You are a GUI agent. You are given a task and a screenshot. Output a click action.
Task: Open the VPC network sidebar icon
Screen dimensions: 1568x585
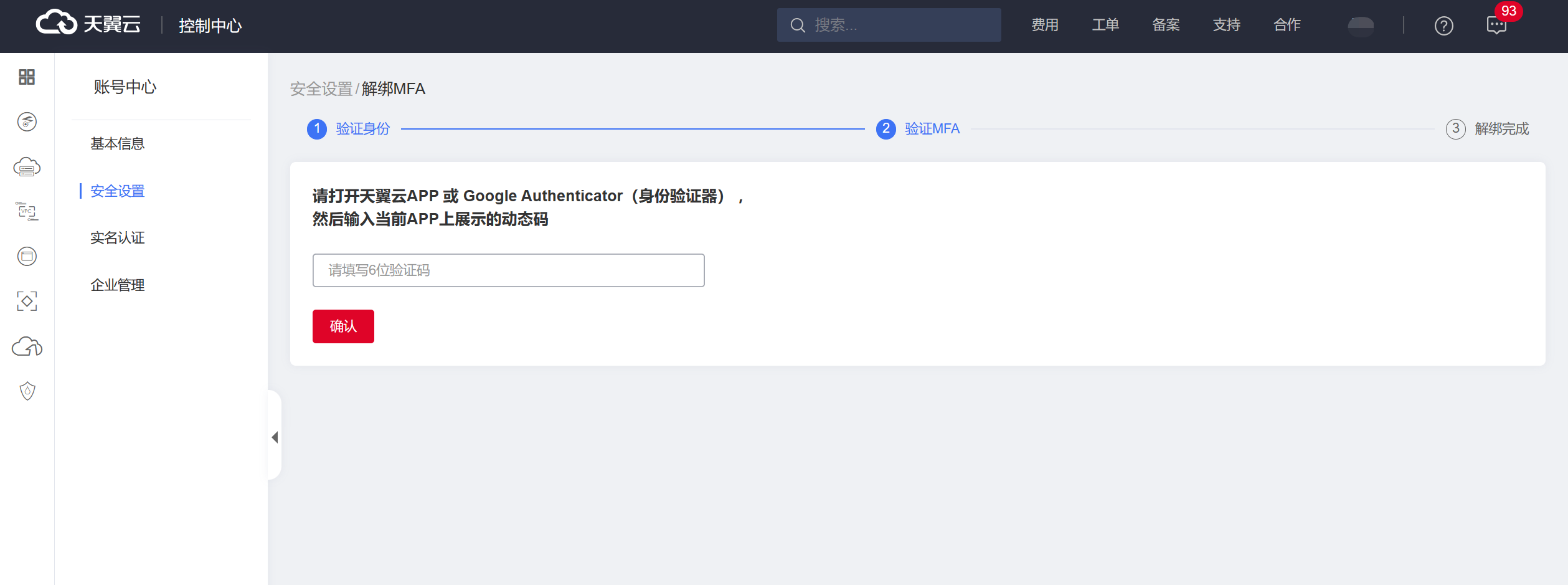coord(27,212)
